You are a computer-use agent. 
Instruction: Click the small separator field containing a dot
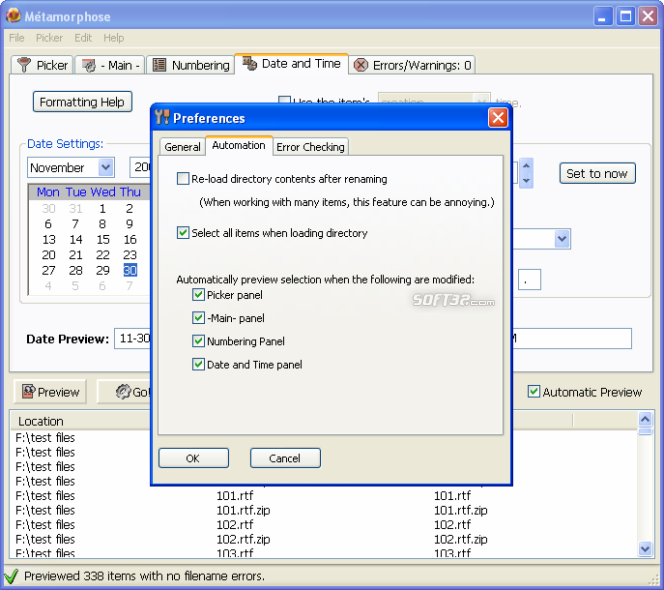[529, 280]
